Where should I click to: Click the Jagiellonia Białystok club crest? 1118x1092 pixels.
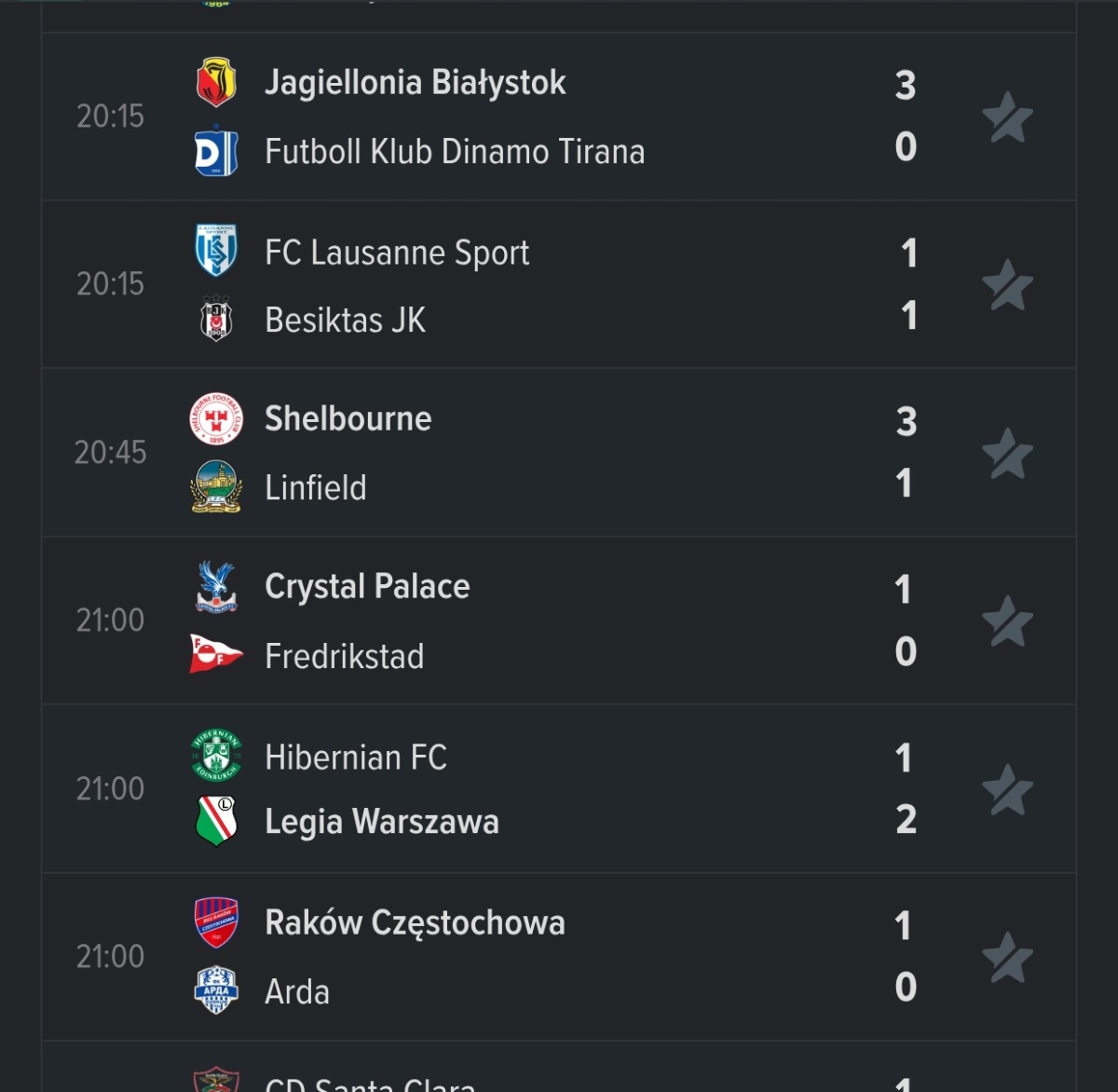(x=216, y=82)
